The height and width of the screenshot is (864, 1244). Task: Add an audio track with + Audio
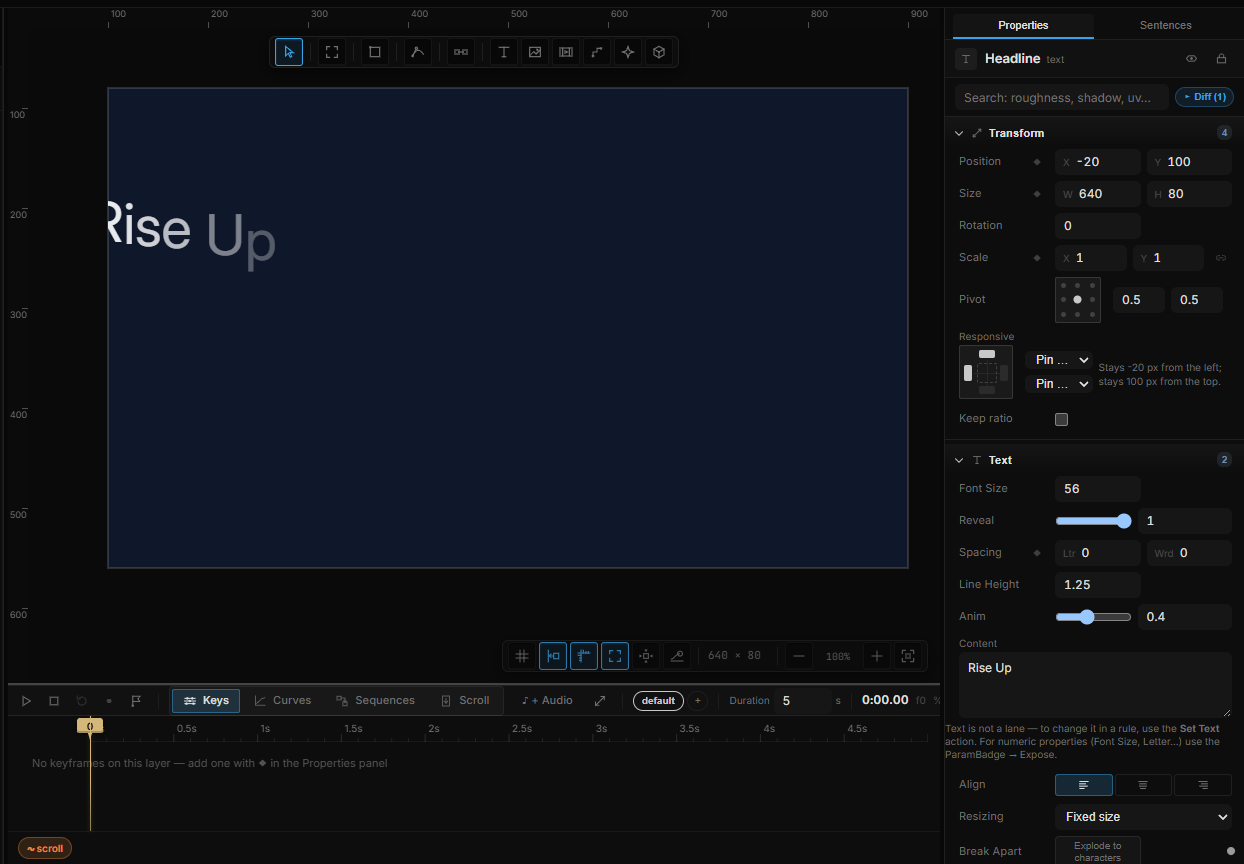pos(547,701)
